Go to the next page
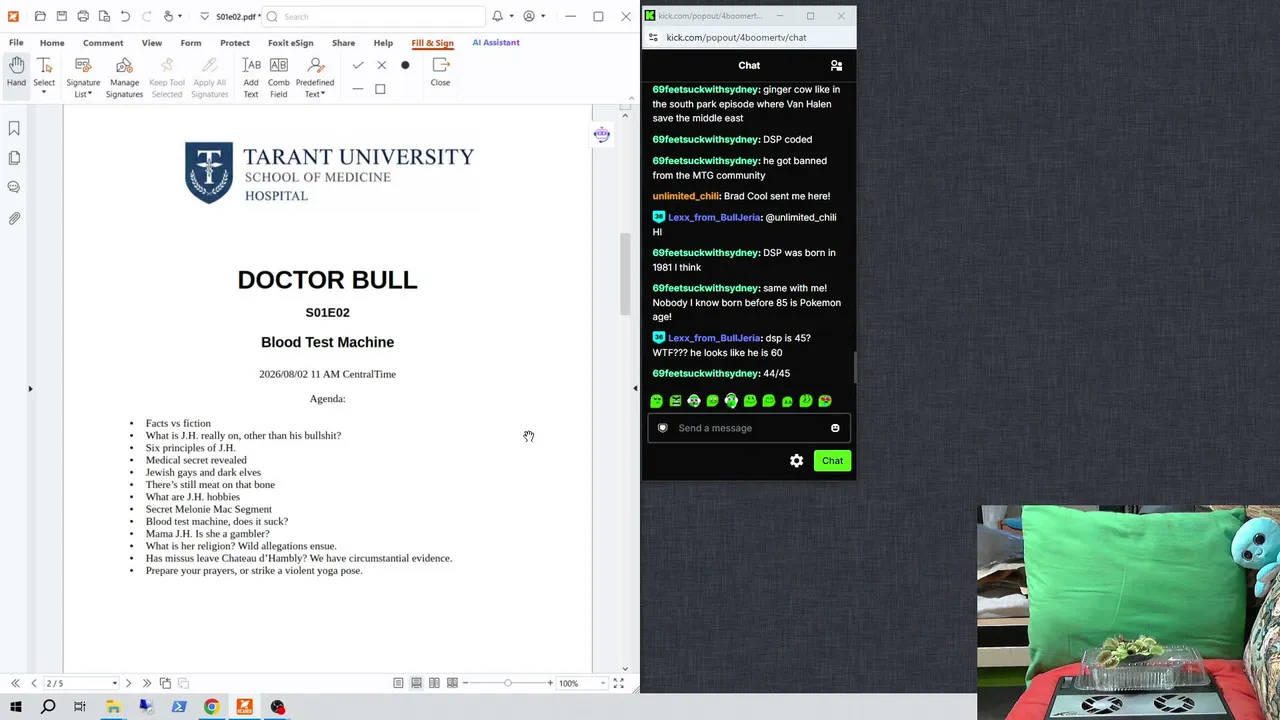 [128, 683]
